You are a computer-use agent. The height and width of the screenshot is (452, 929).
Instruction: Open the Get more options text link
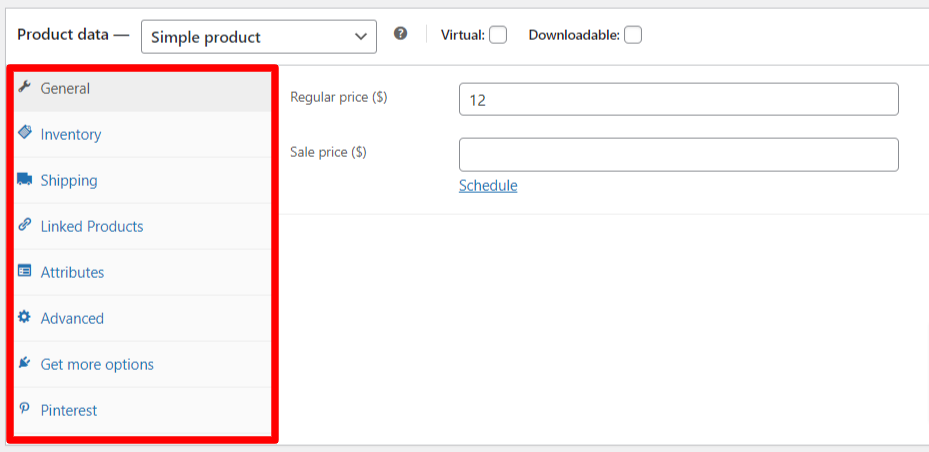click(97, 365)
